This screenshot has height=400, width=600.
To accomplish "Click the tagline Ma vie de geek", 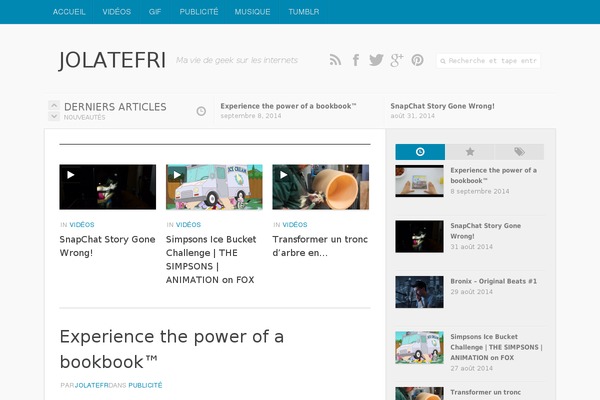I will click(x=237, y=60).
